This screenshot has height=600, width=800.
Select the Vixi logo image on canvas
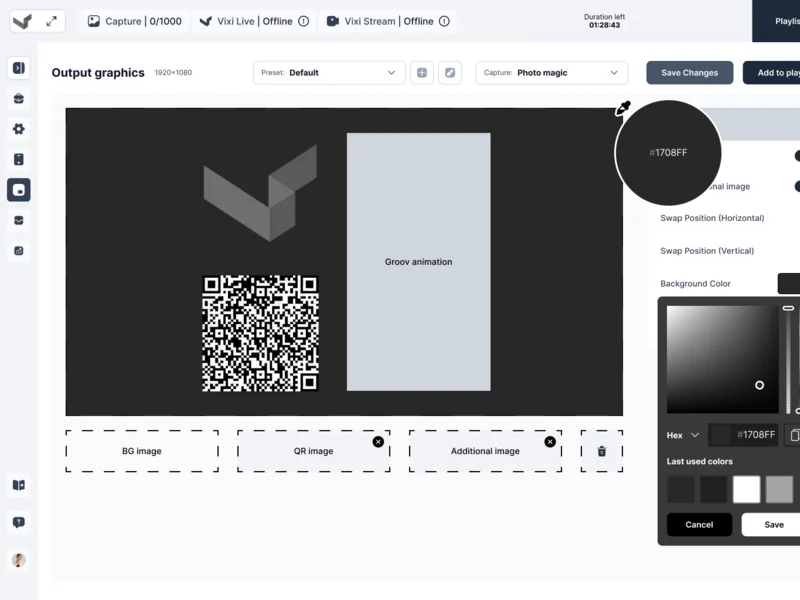point(260,193)
